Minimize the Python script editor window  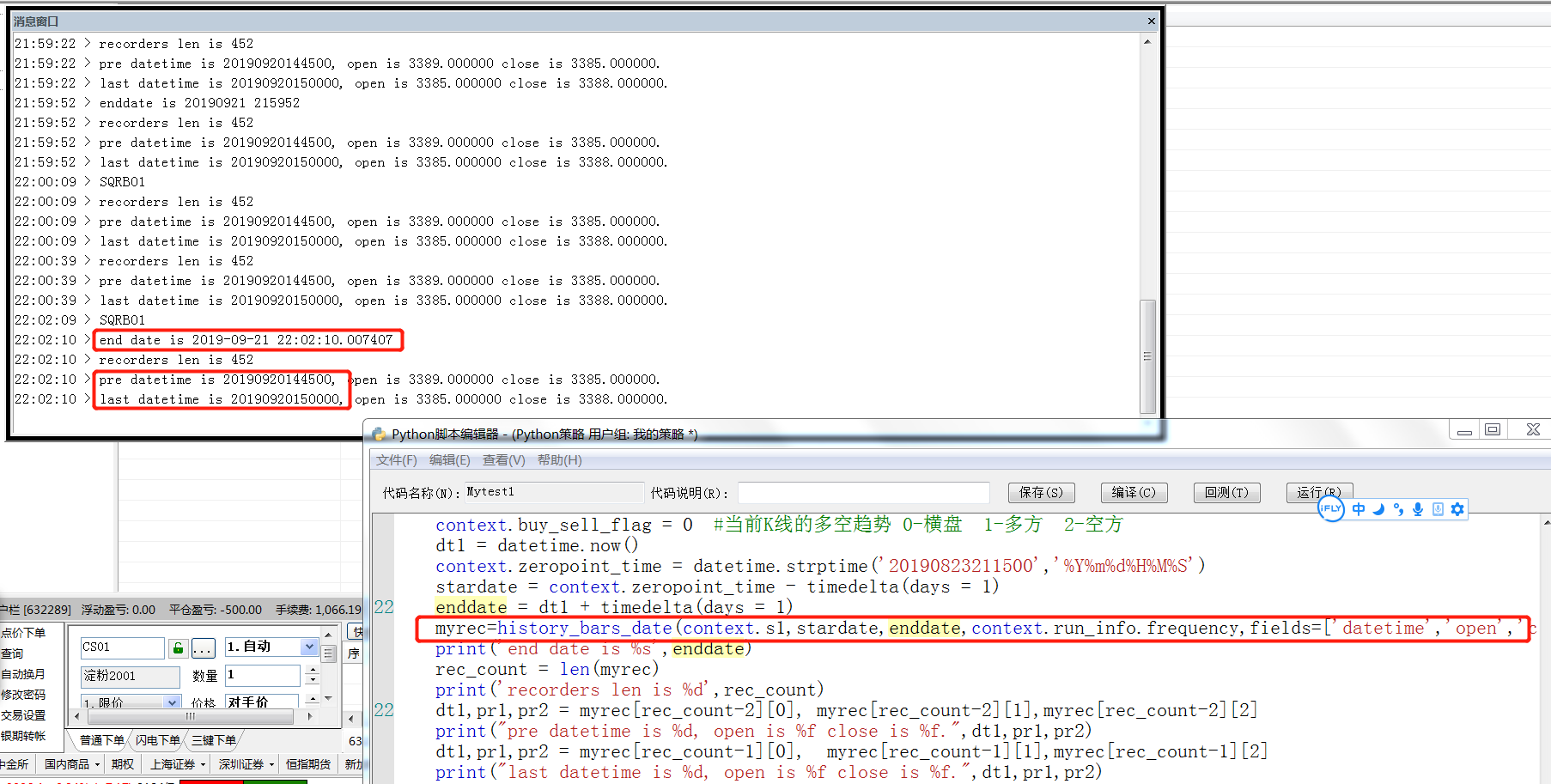(x=1465, y=430)
